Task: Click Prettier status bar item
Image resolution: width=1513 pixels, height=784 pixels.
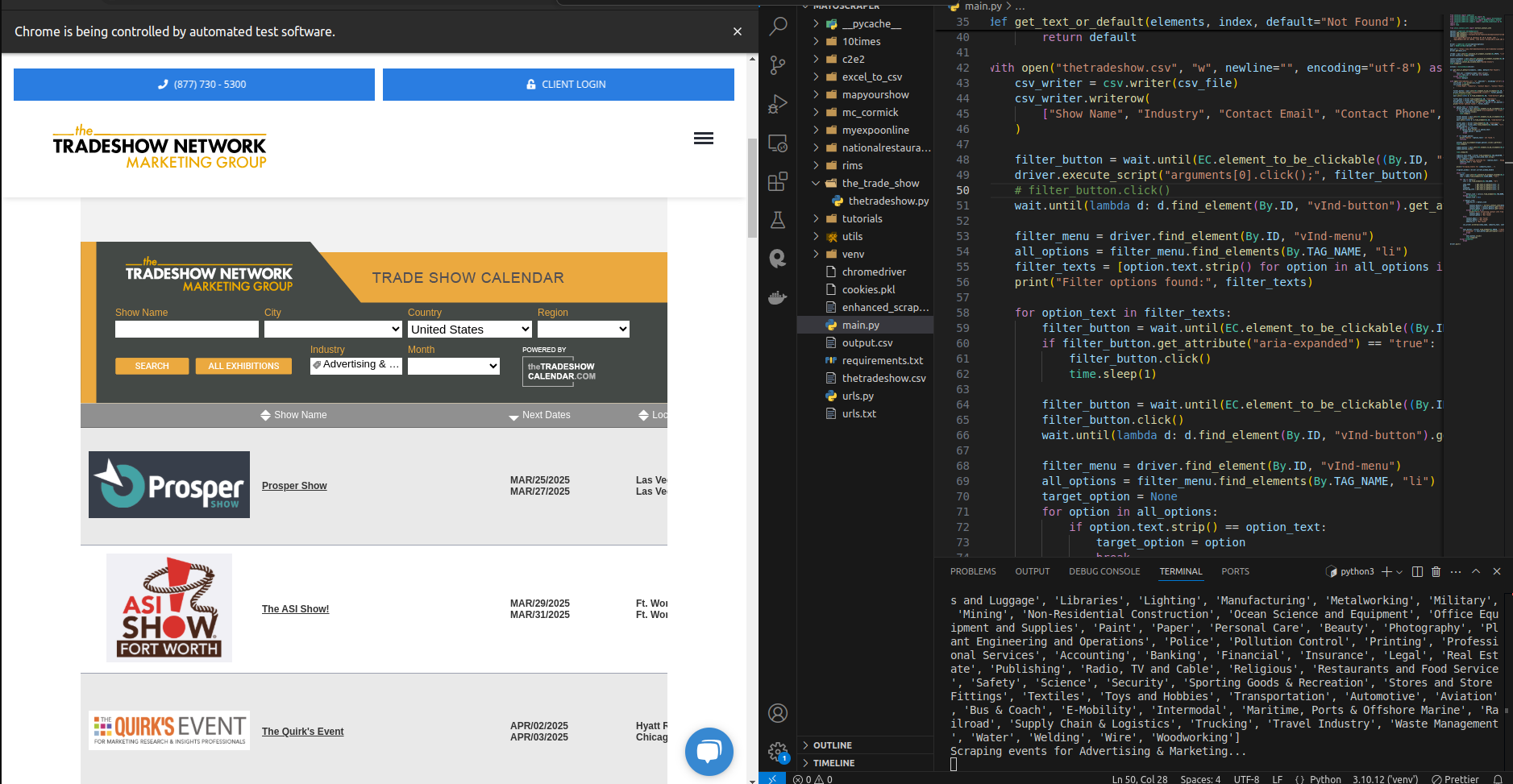Action: [x=1455, y=779]
